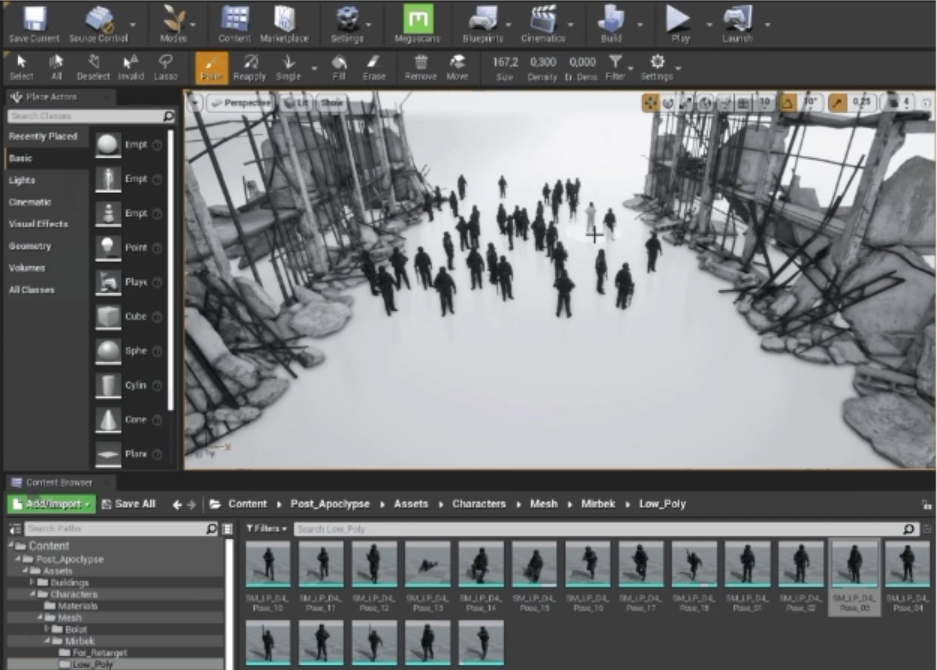937x670 pixels.
Task: Click the green Add/Import button
Action: click(51, 504)
